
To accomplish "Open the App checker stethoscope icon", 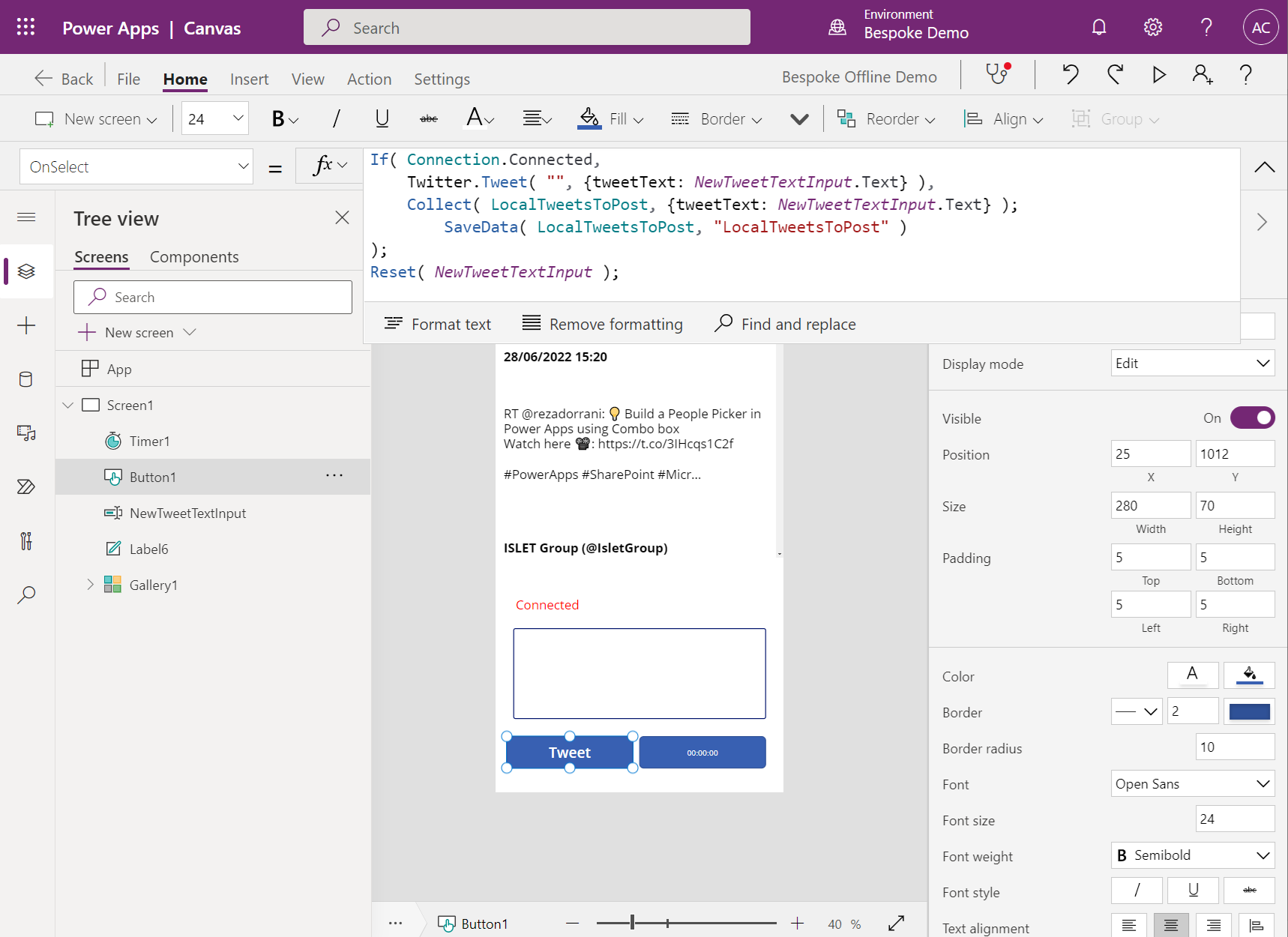I will pyautogui.click(x=999, y=74).
